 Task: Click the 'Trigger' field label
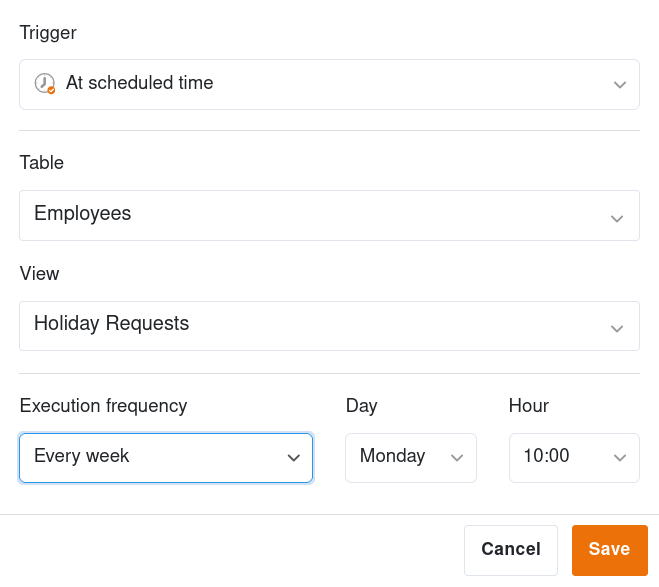pyautogui.click(x=48, y=33)
